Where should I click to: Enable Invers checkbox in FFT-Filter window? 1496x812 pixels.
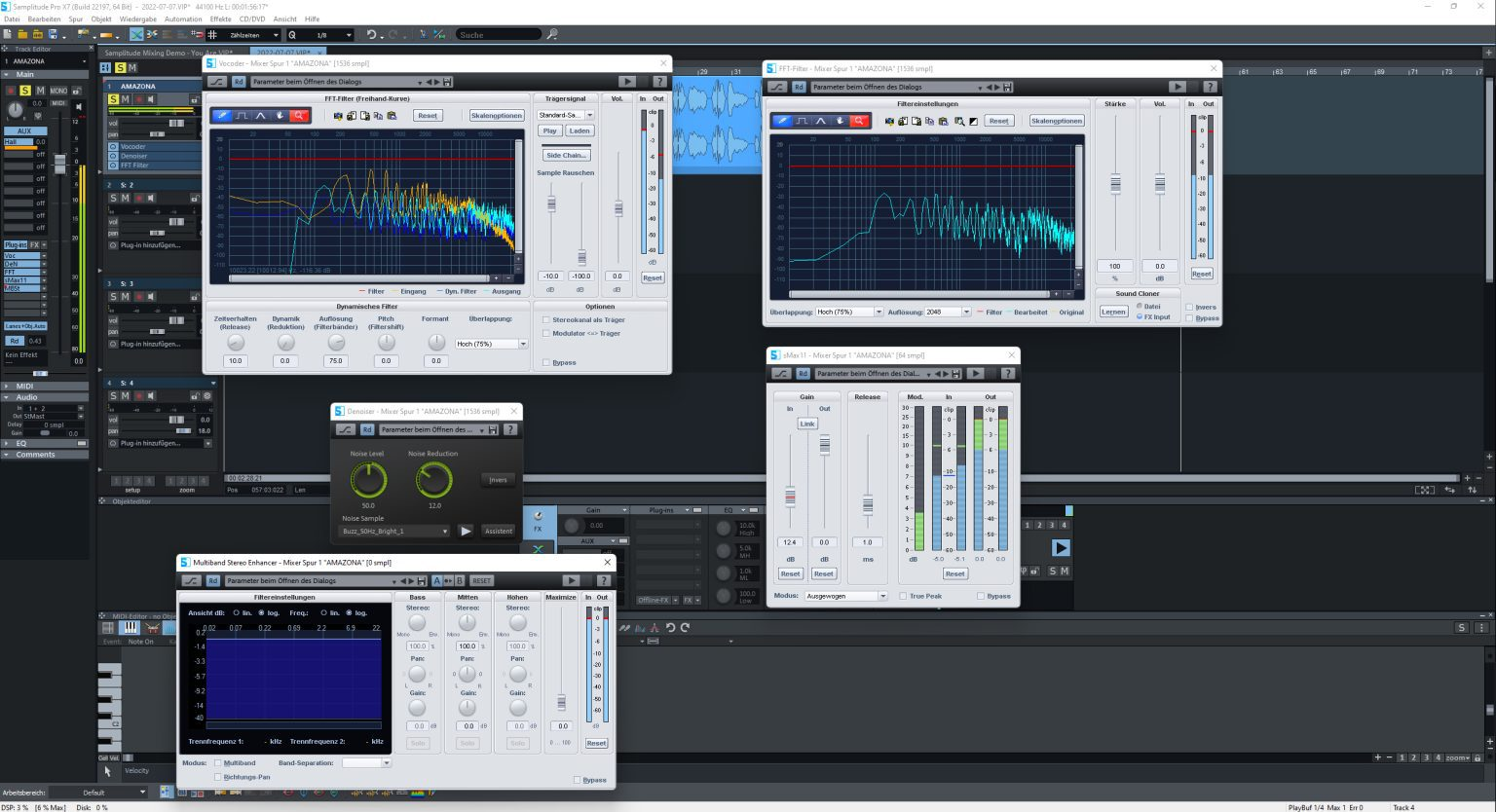1189,307
